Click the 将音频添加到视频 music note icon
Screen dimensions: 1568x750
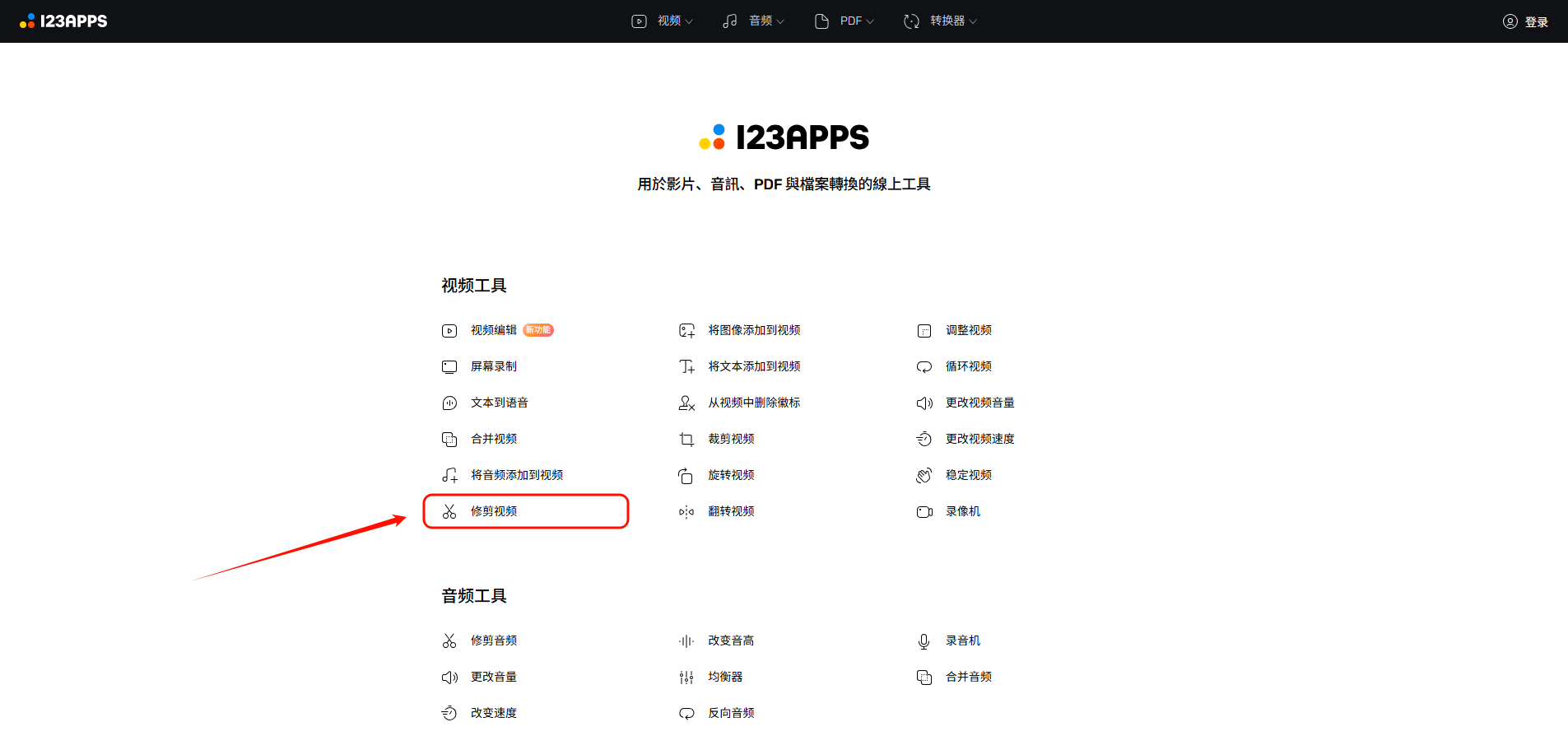click(x=449, y=476)
